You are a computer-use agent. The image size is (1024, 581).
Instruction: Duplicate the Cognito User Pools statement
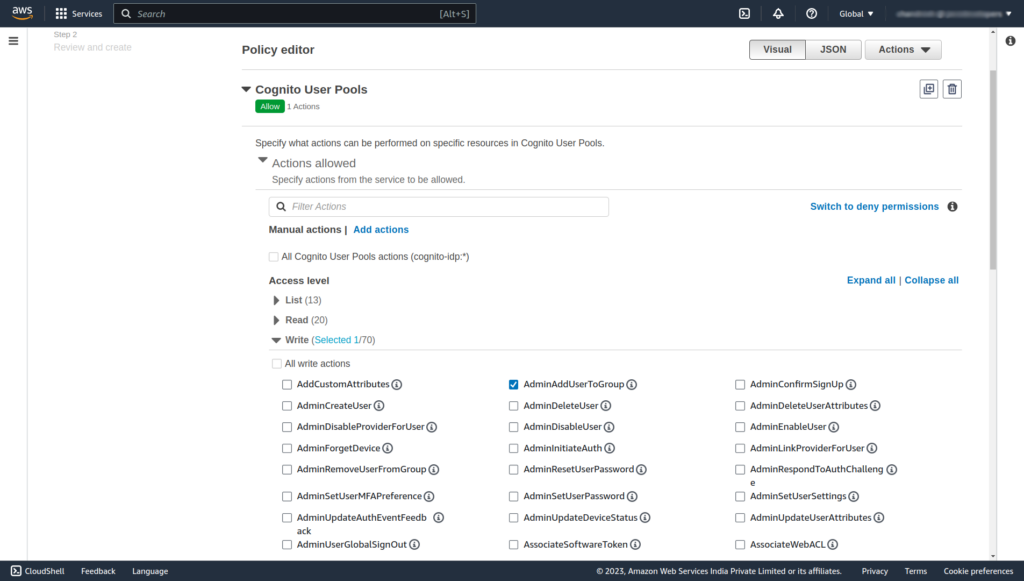[928, 89]
